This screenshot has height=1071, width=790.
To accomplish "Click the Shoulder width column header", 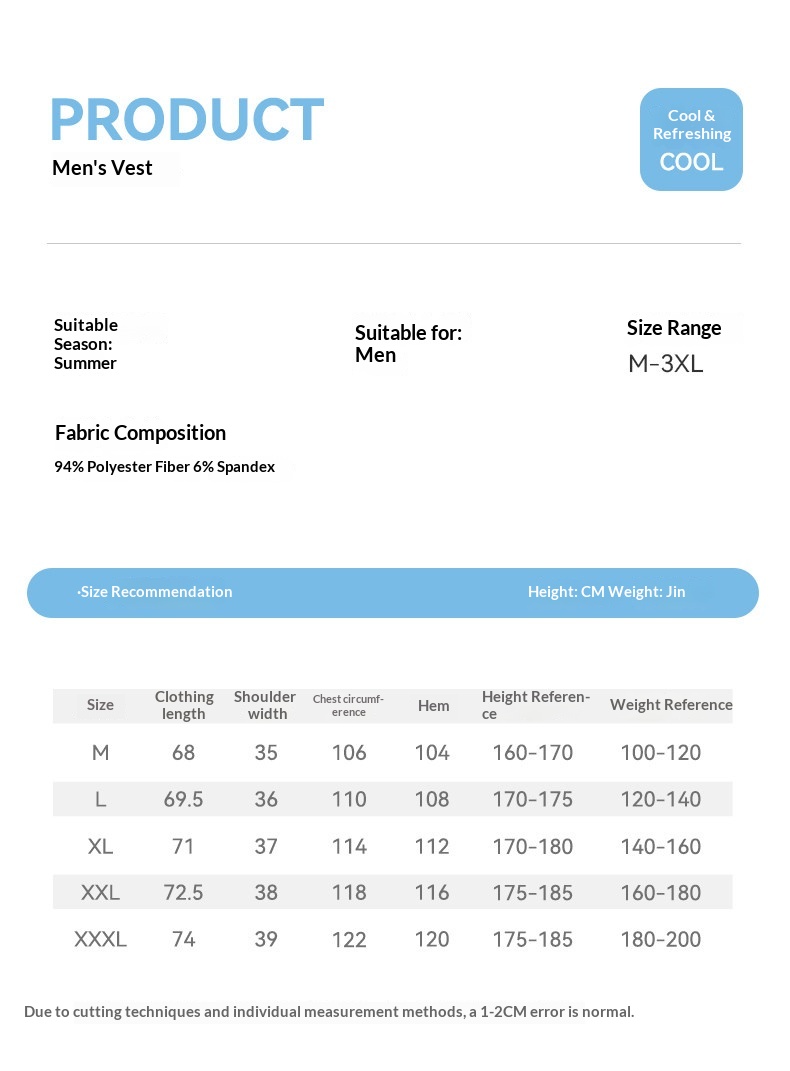I will (x=265, y=705).
